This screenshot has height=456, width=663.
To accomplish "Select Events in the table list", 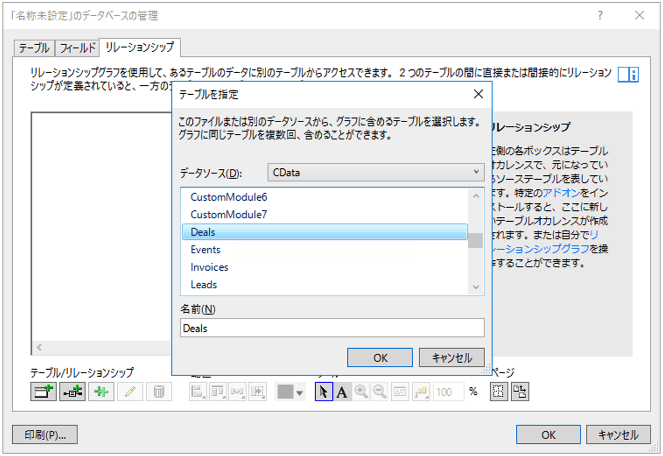I will click(205, 250).
